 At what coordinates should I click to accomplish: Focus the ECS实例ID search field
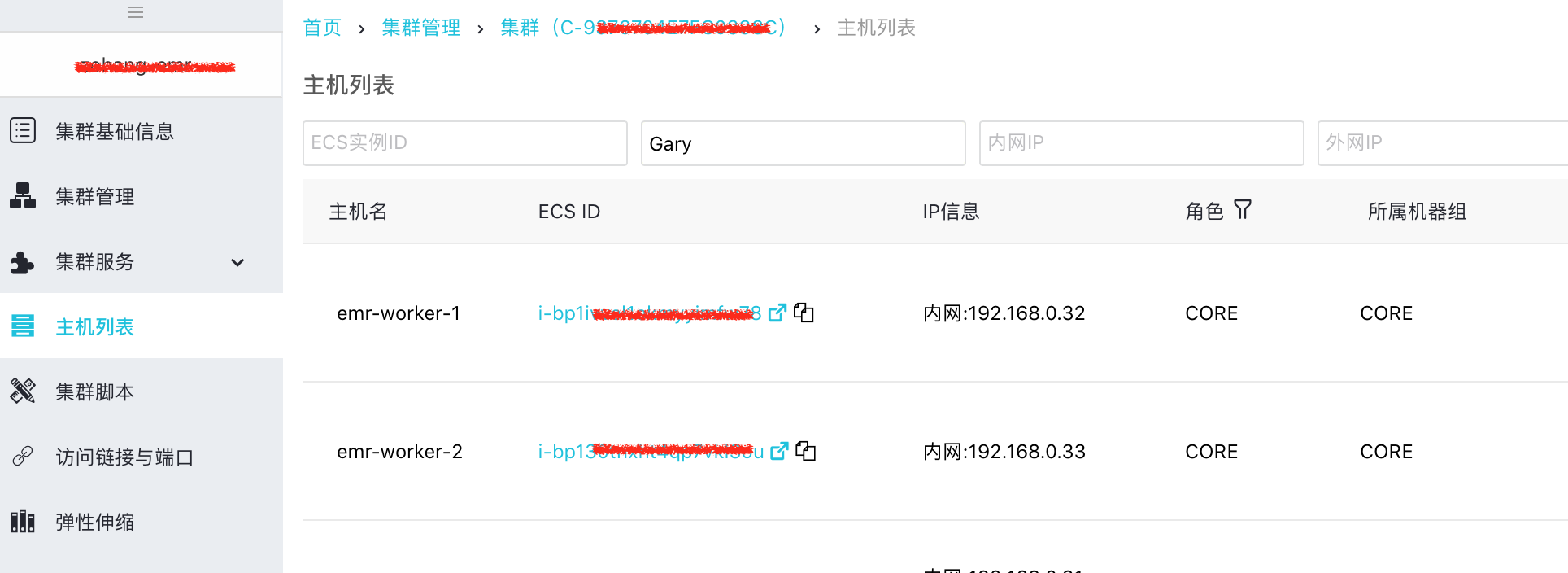(x=465, y=143)
